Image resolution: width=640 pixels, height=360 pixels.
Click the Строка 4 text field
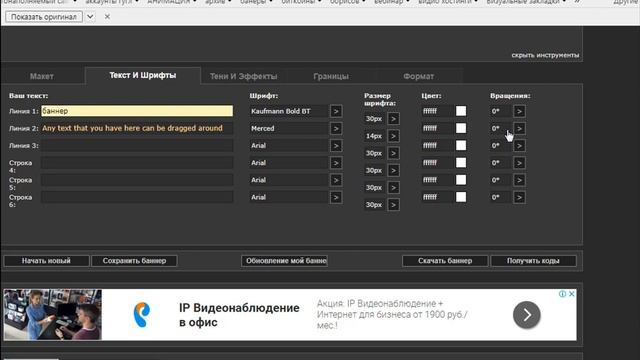pyautogui.click(x=137, y=163)
